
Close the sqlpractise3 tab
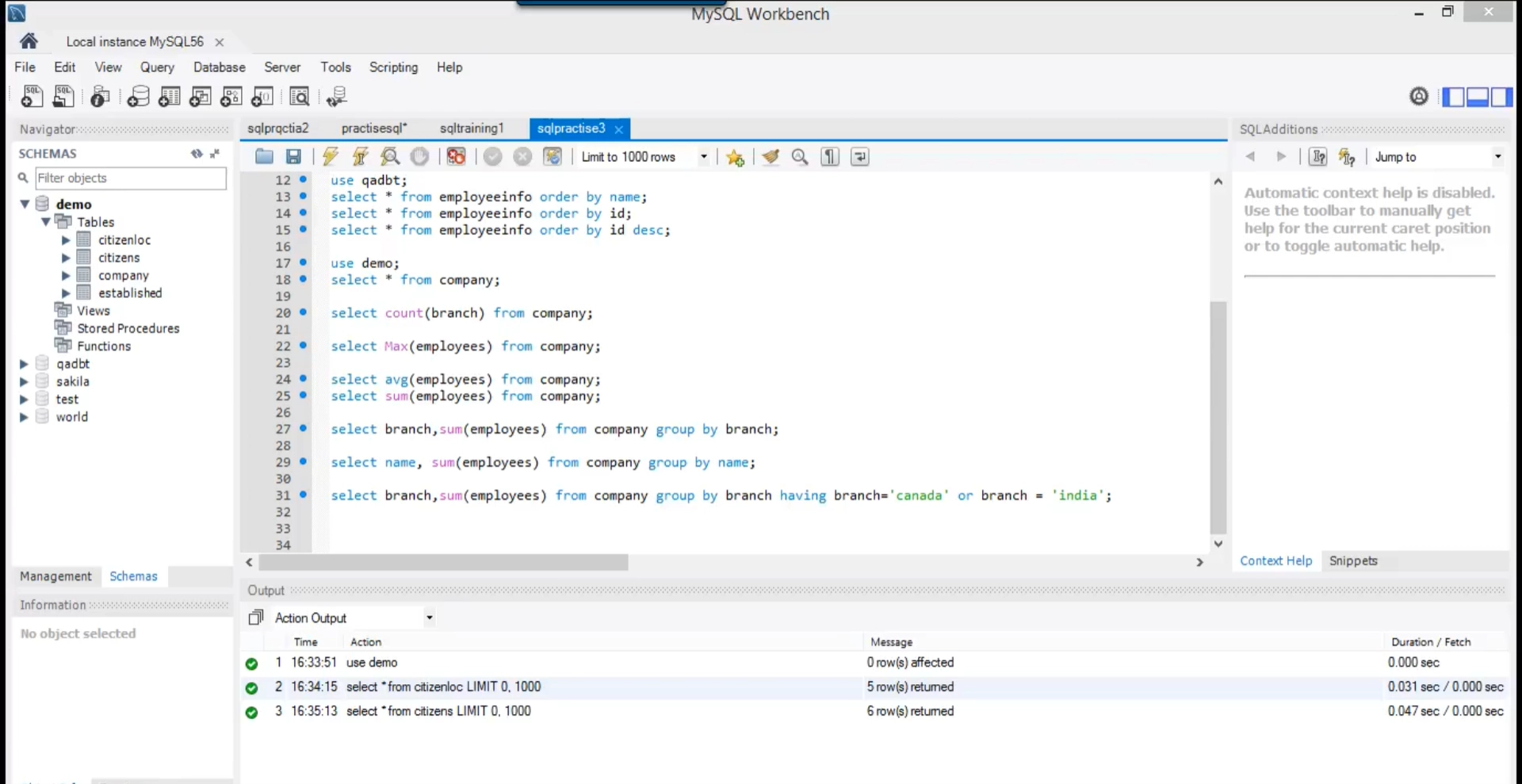619,129
